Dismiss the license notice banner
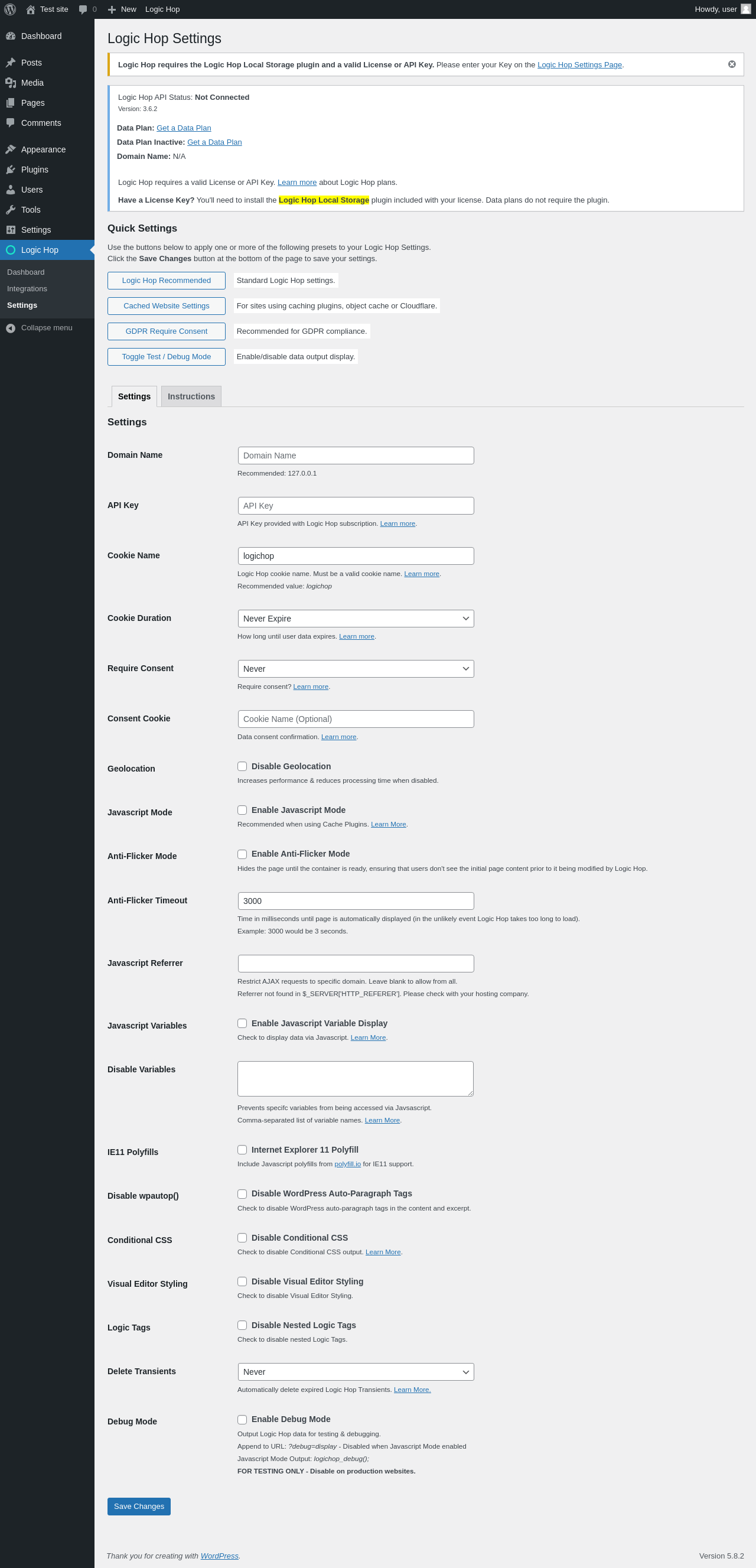The image size is (756, 1568). (x=732, y=64)
